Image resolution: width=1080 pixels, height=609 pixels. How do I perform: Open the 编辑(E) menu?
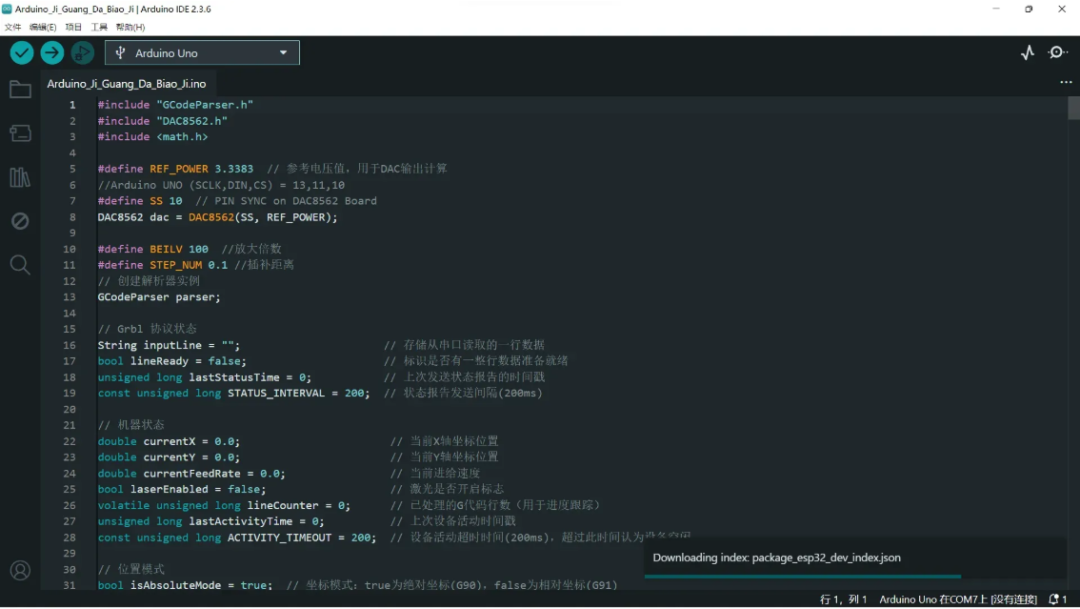(43, 28)
